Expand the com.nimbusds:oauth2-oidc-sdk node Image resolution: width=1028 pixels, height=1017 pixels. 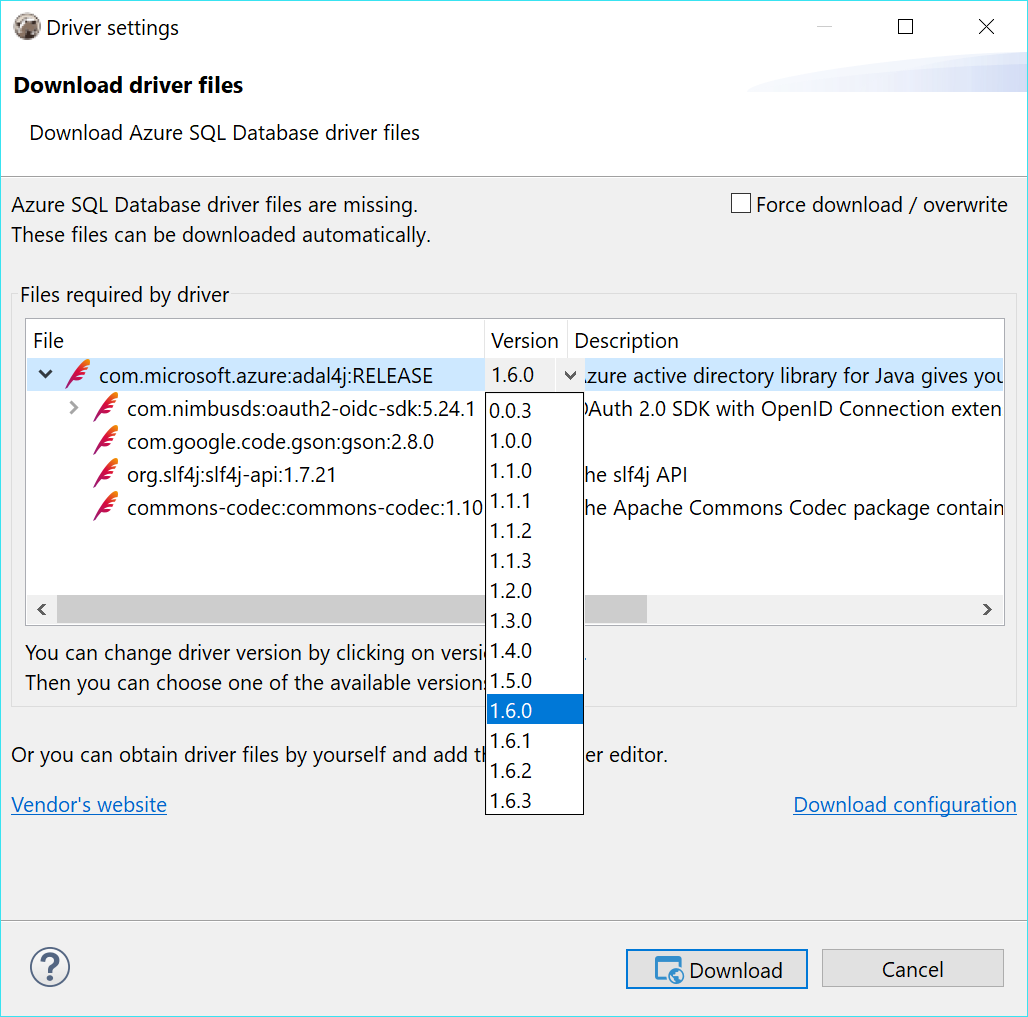73,408
